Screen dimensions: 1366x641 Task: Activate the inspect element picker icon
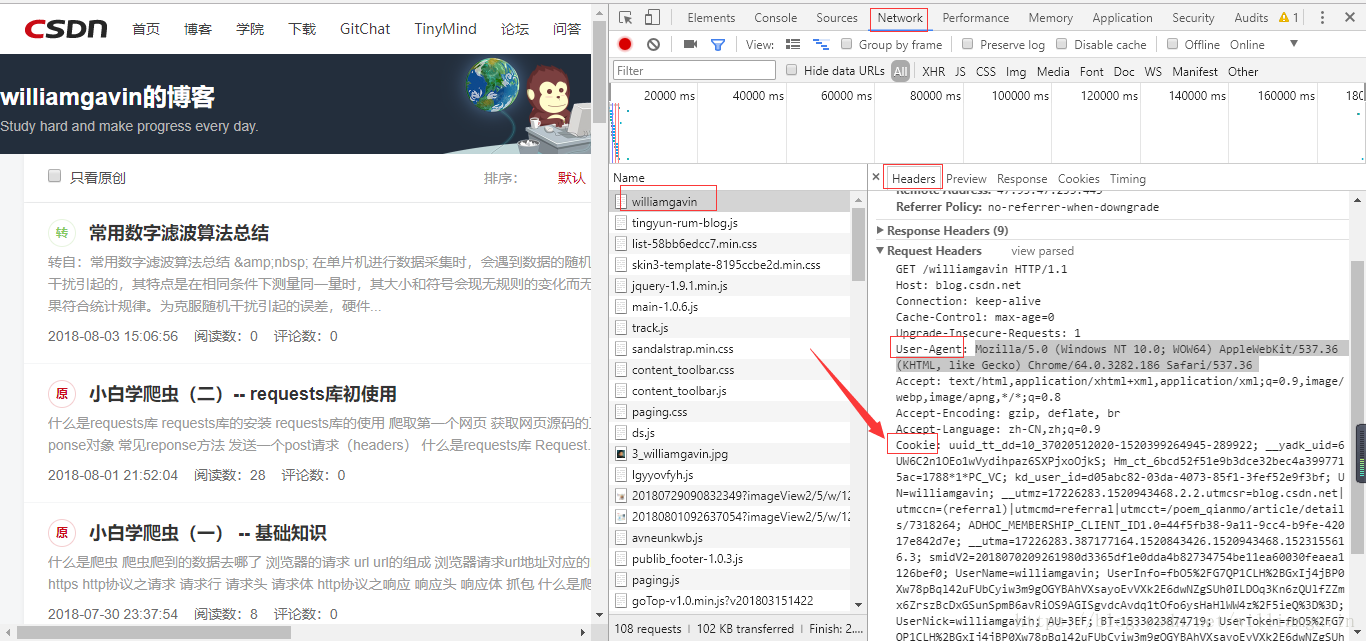pyautogui.click(x=625, y=18)
